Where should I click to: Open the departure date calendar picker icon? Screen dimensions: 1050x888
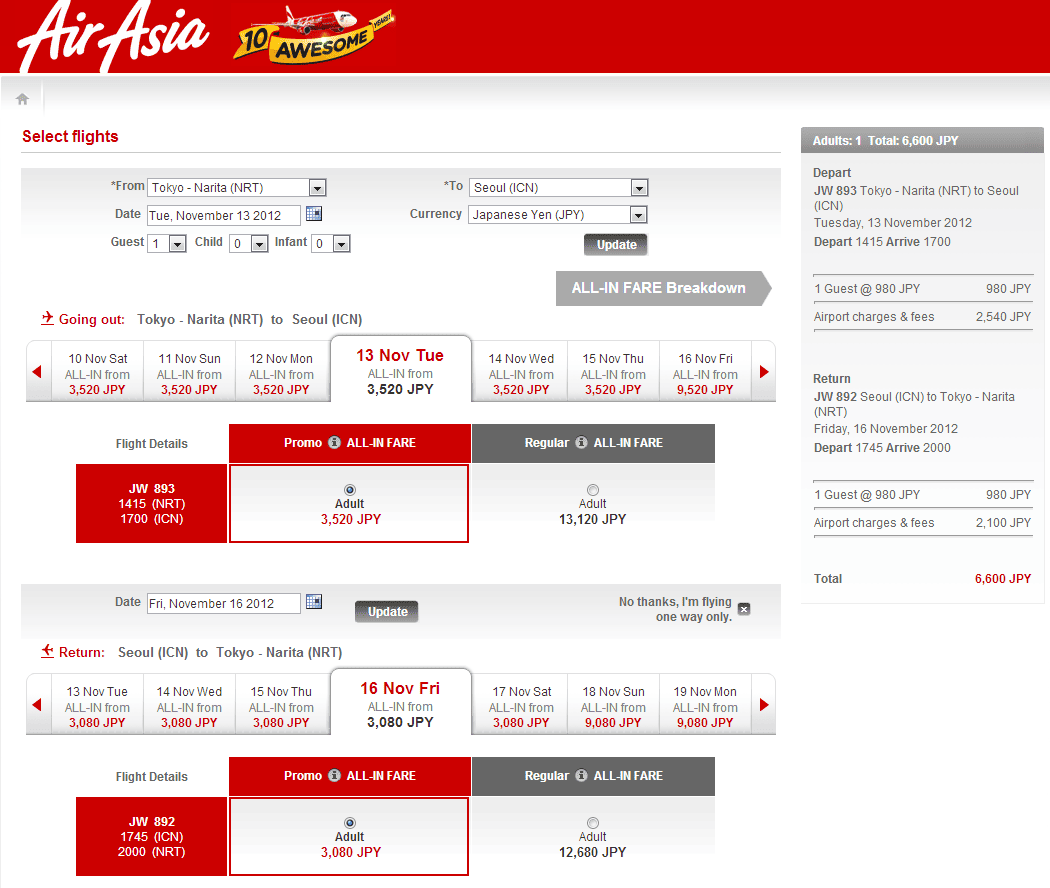[x=313, y=214]
